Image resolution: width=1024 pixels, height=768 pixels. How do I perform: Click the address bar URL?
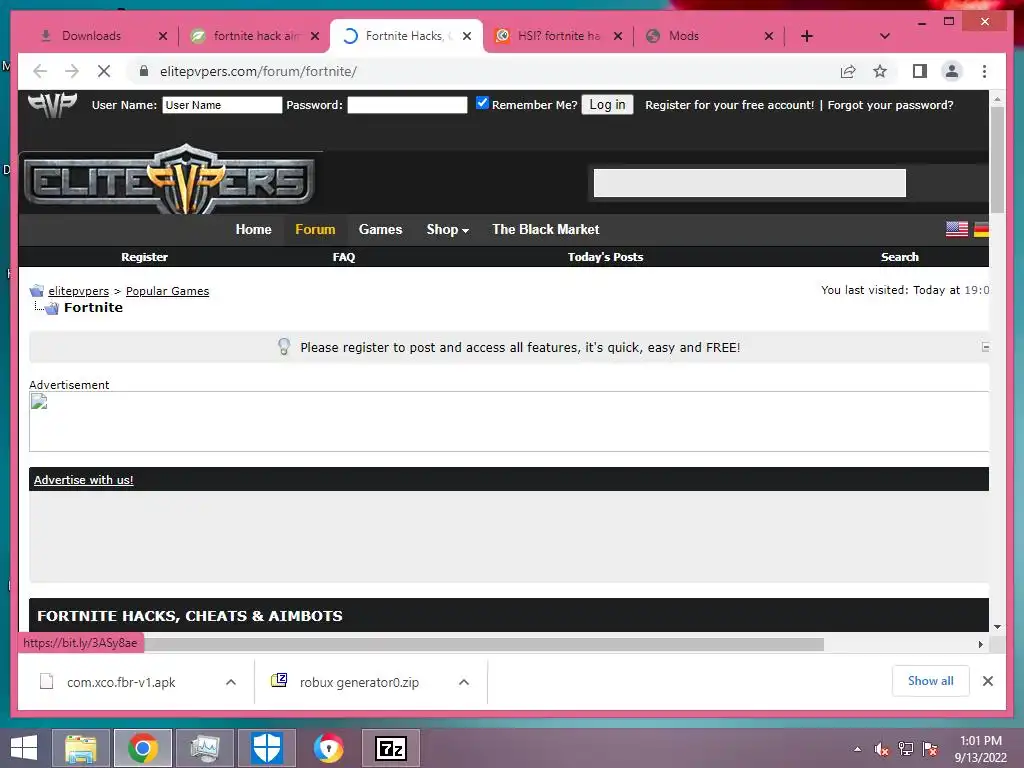(258, 71)
